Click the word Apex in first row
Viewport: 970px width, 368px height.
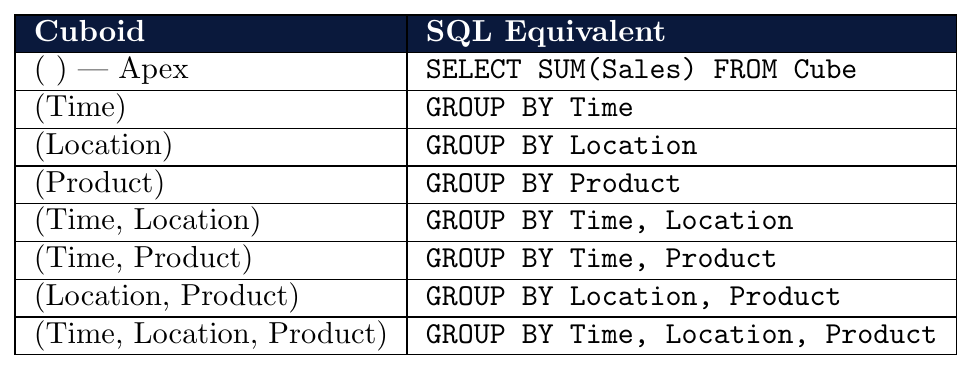(x=153, y=70)
